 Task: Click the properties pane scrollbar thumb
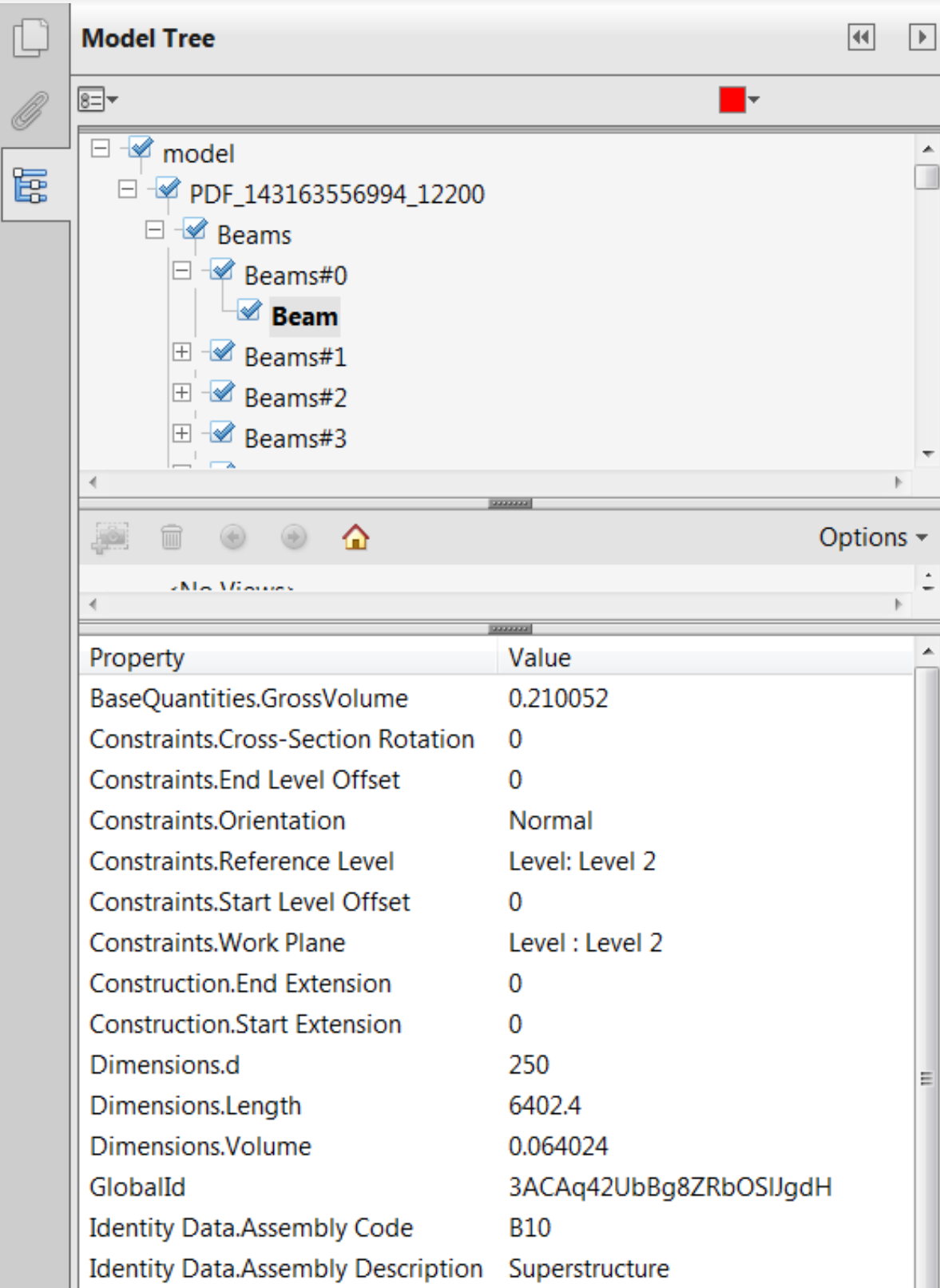[x=926, y=979]
